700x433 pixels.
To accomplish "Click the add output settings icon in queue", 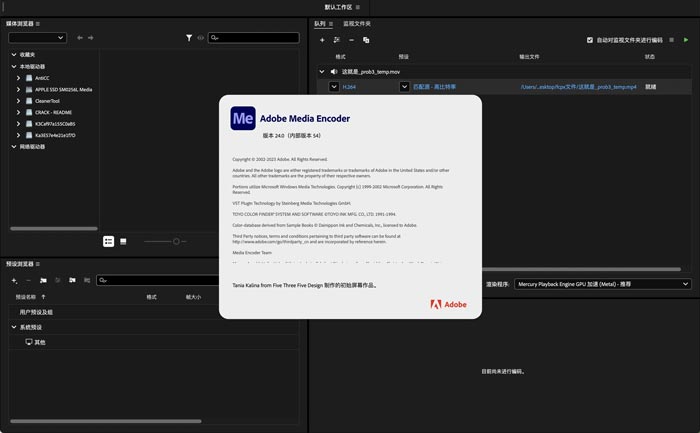I will click(x=337, y=40).
